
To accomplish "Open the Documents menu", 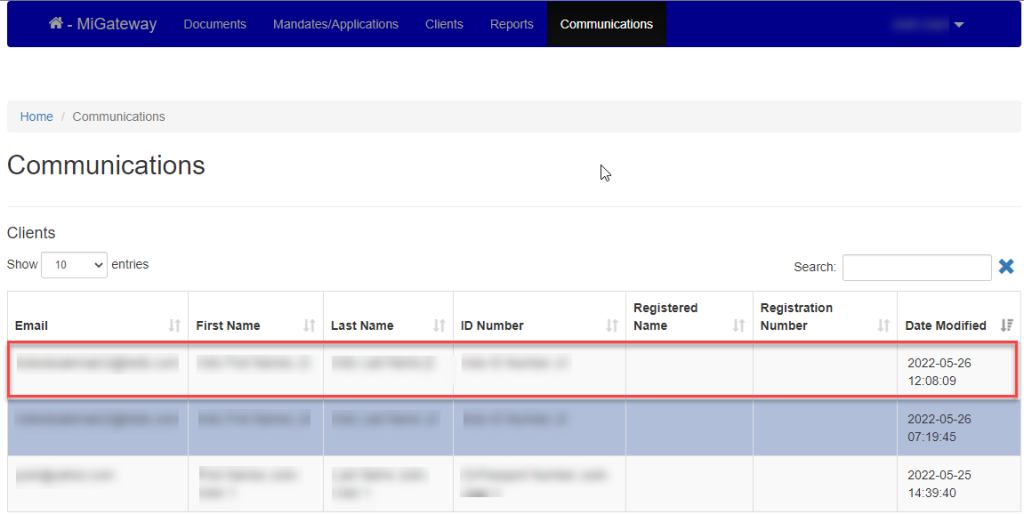I will tap(214, 24).
